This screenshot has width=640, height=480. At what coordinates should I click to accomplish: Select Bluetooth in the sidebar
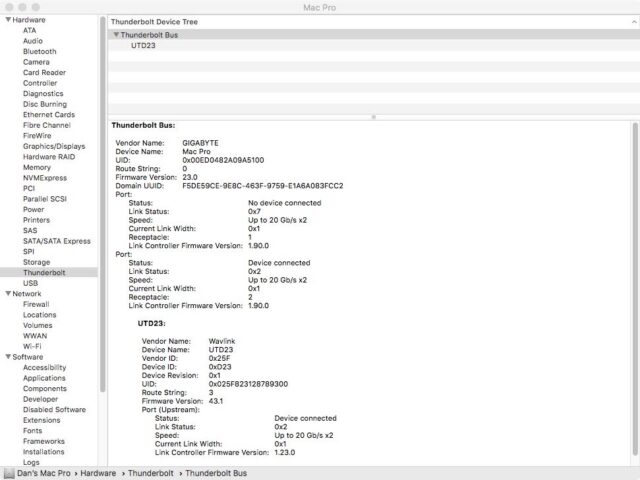tap(40, 51)
